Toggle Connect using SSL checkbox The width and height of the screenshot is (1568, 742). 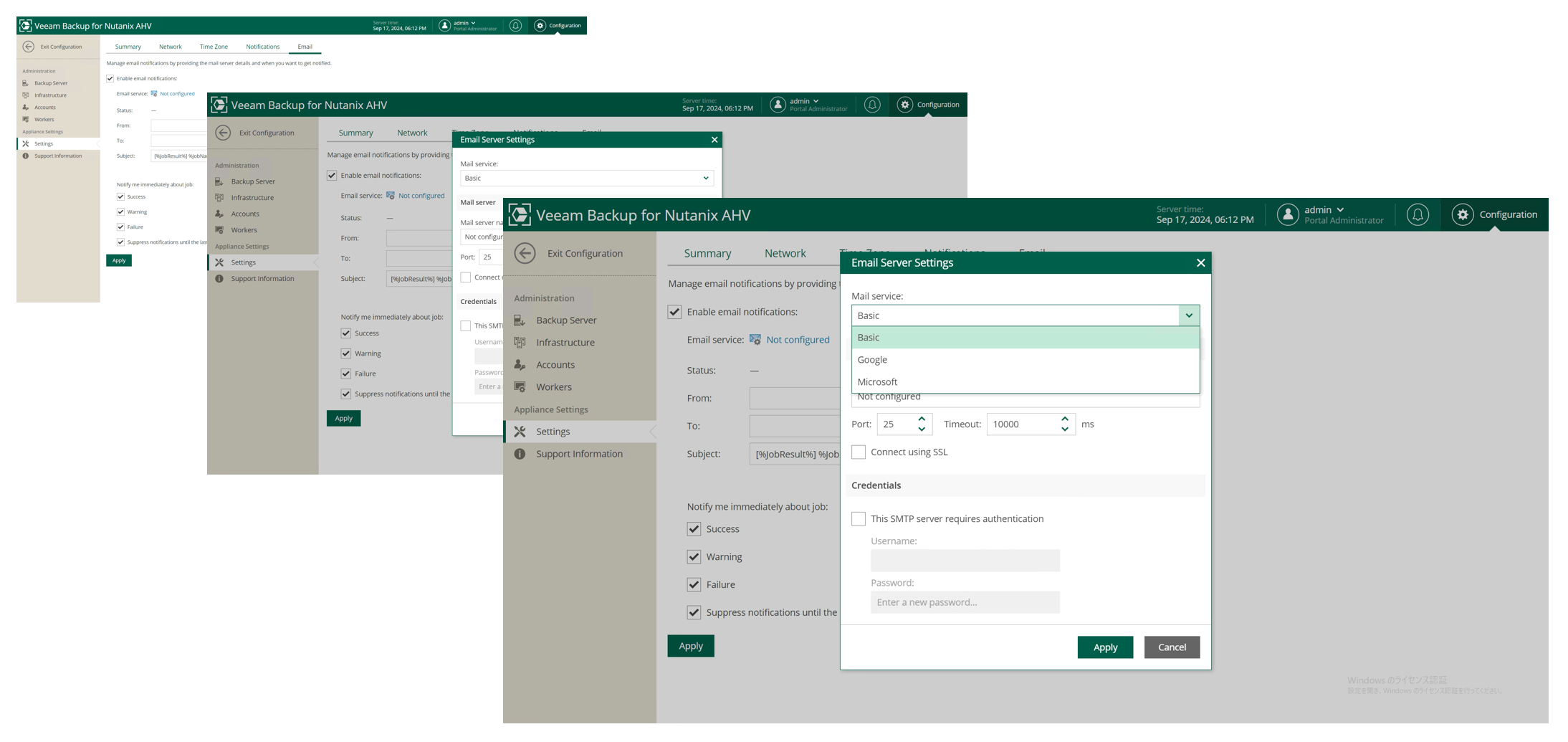pyautogui.click(x=859, y=452)
